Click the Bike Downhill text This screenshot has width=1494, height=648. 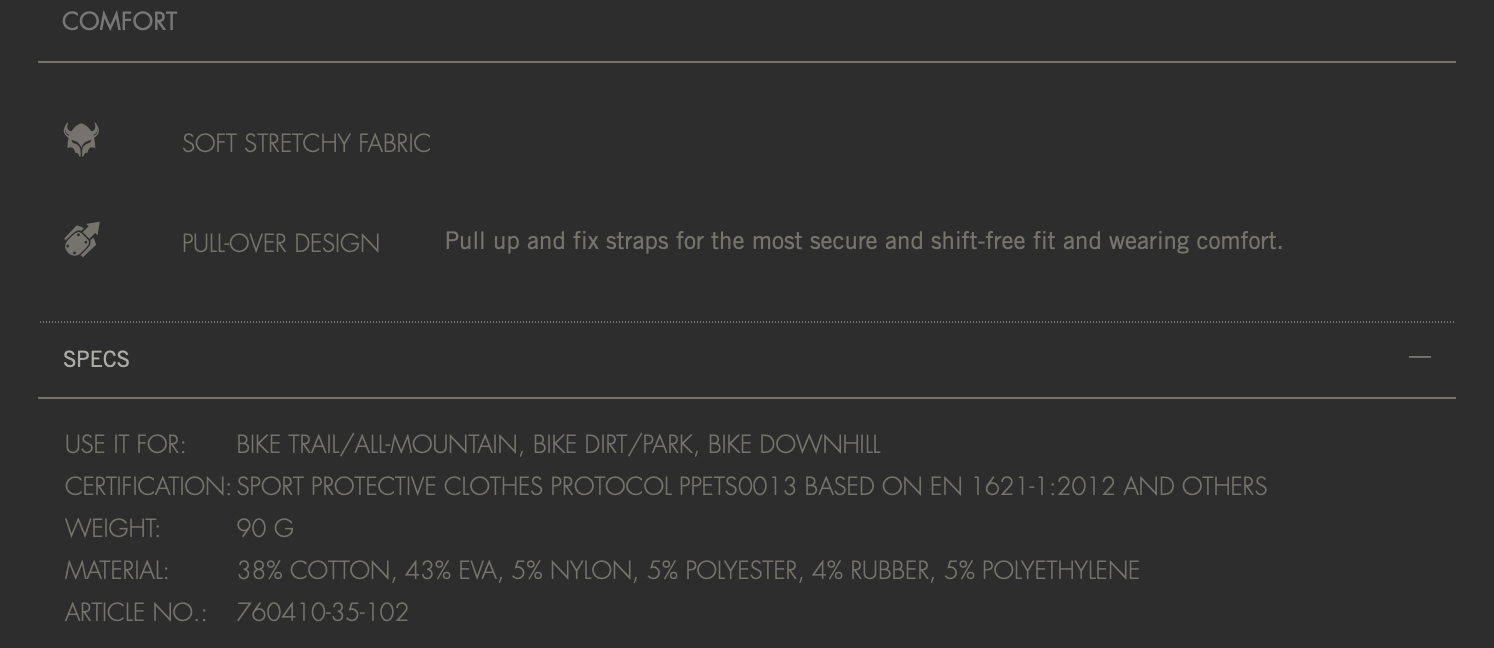pyautogui.click(x=794, y=444)
